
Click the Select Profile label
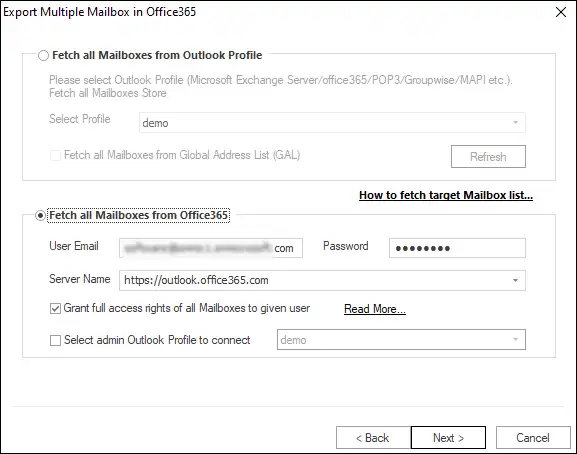coord(80,119)
